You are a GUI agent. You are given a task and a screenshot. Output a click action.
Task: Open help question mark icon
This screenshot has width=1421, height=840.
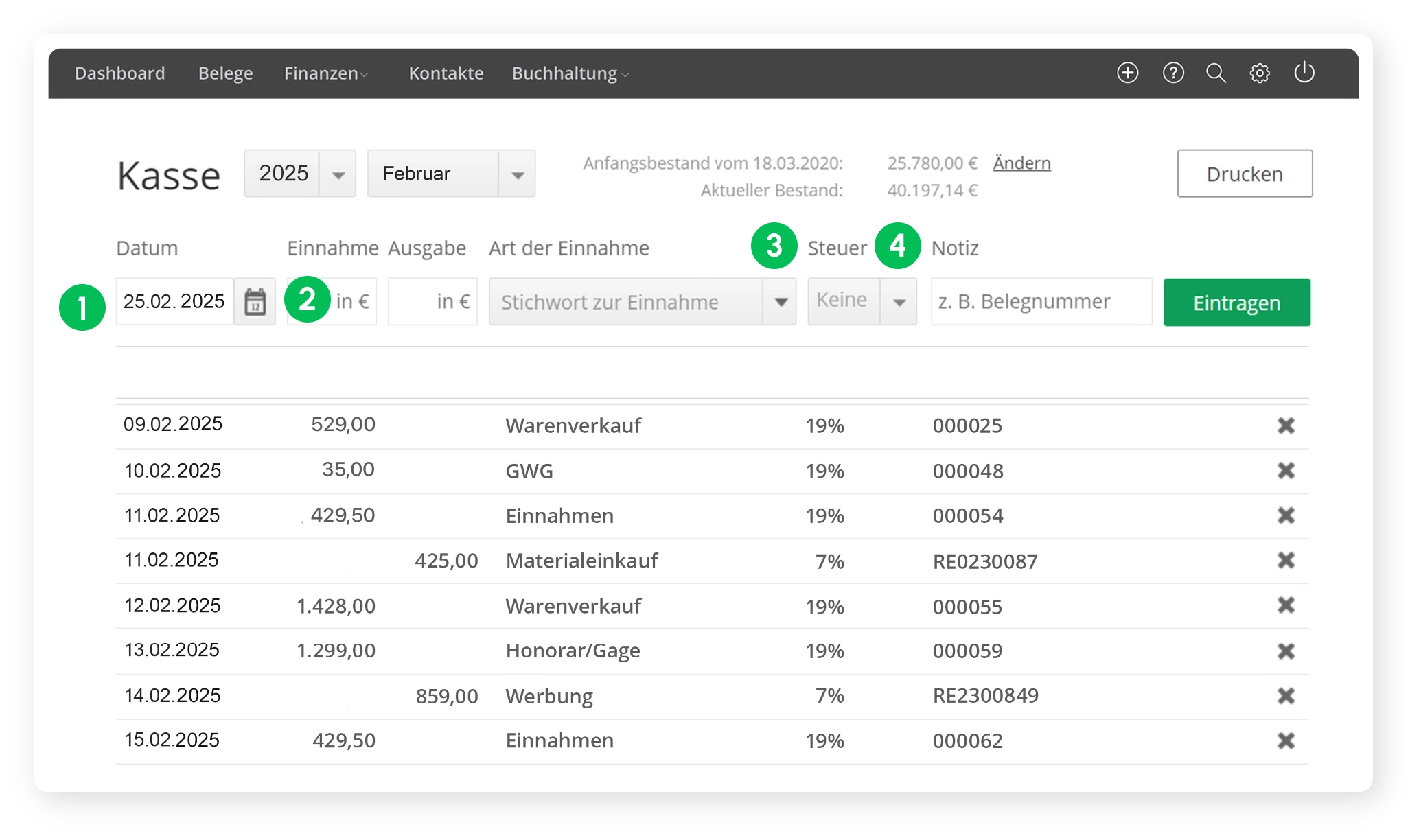(1172, 73)
